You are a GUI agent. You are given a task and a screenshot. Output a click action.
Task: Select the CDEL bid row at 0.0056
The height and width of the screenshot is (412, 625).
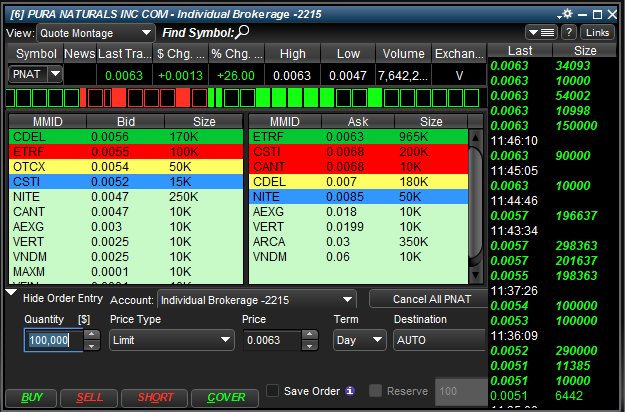tap(126, 137)
